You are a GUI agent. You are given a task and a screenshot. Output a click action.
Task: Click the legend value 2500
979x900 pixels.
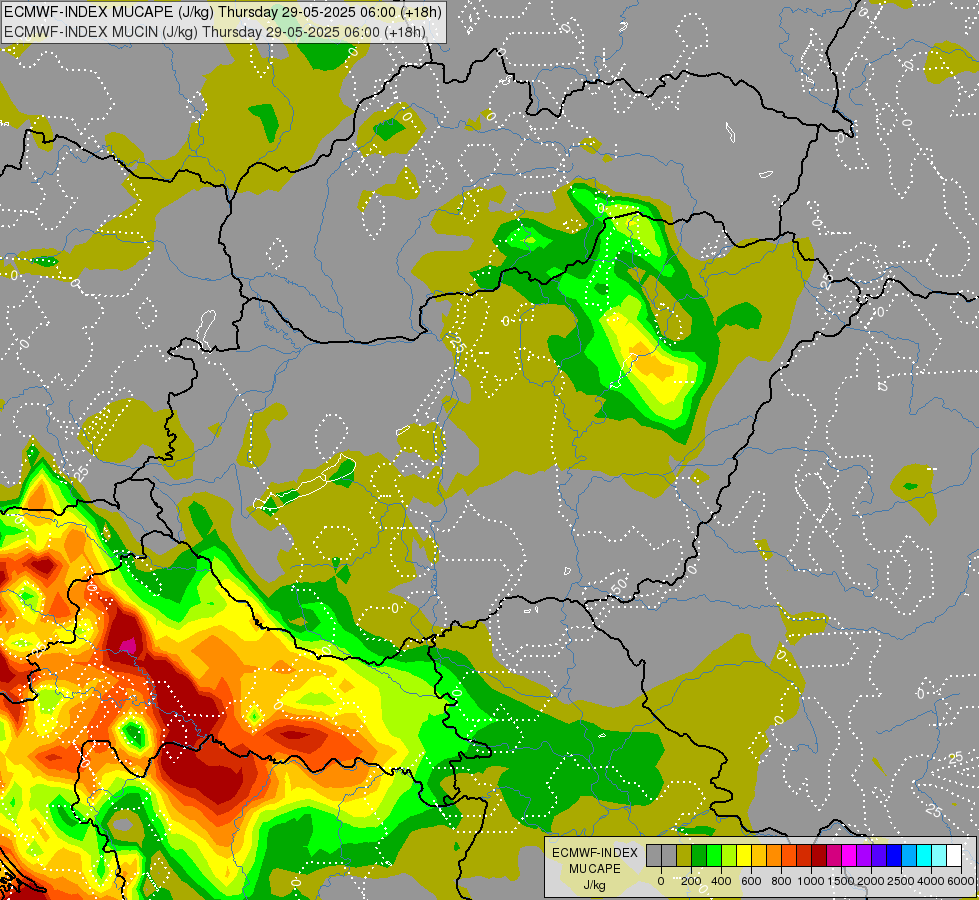901,881
